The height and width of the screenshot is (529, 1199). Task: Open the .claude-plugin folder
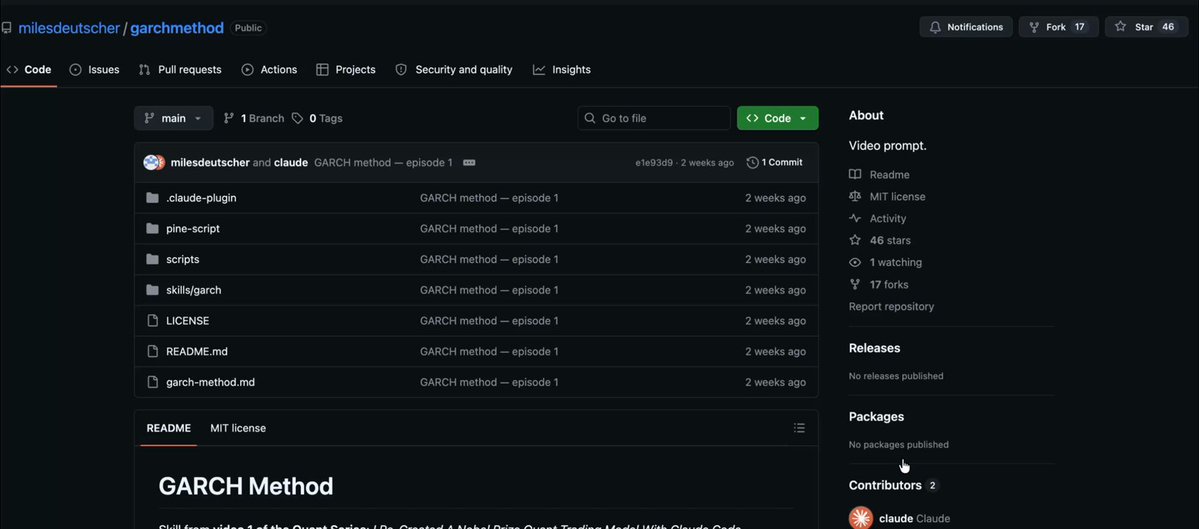(201, 198)
